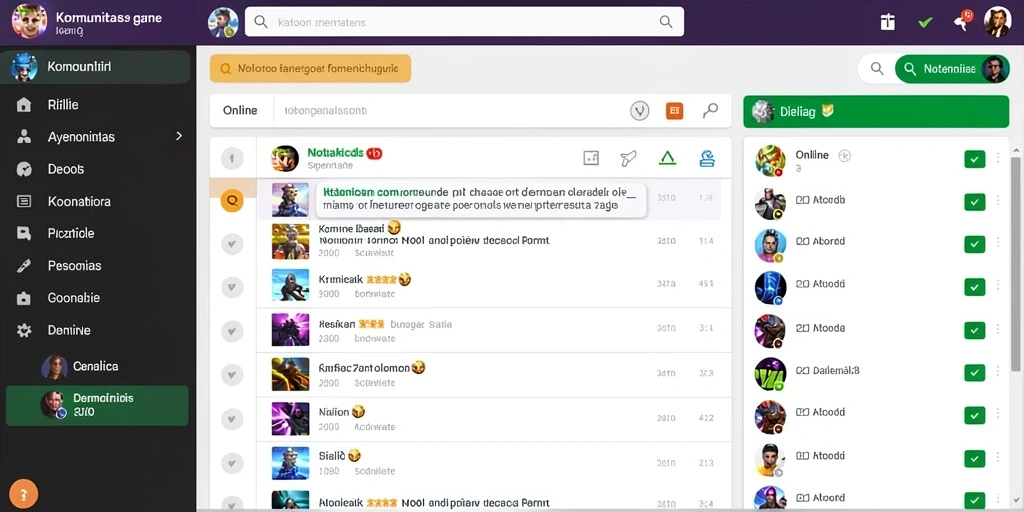The width and height of the screenshot is (1024, 512).
Task: Click the gear icon next to Deniine
Action: (x=24, y=330)
